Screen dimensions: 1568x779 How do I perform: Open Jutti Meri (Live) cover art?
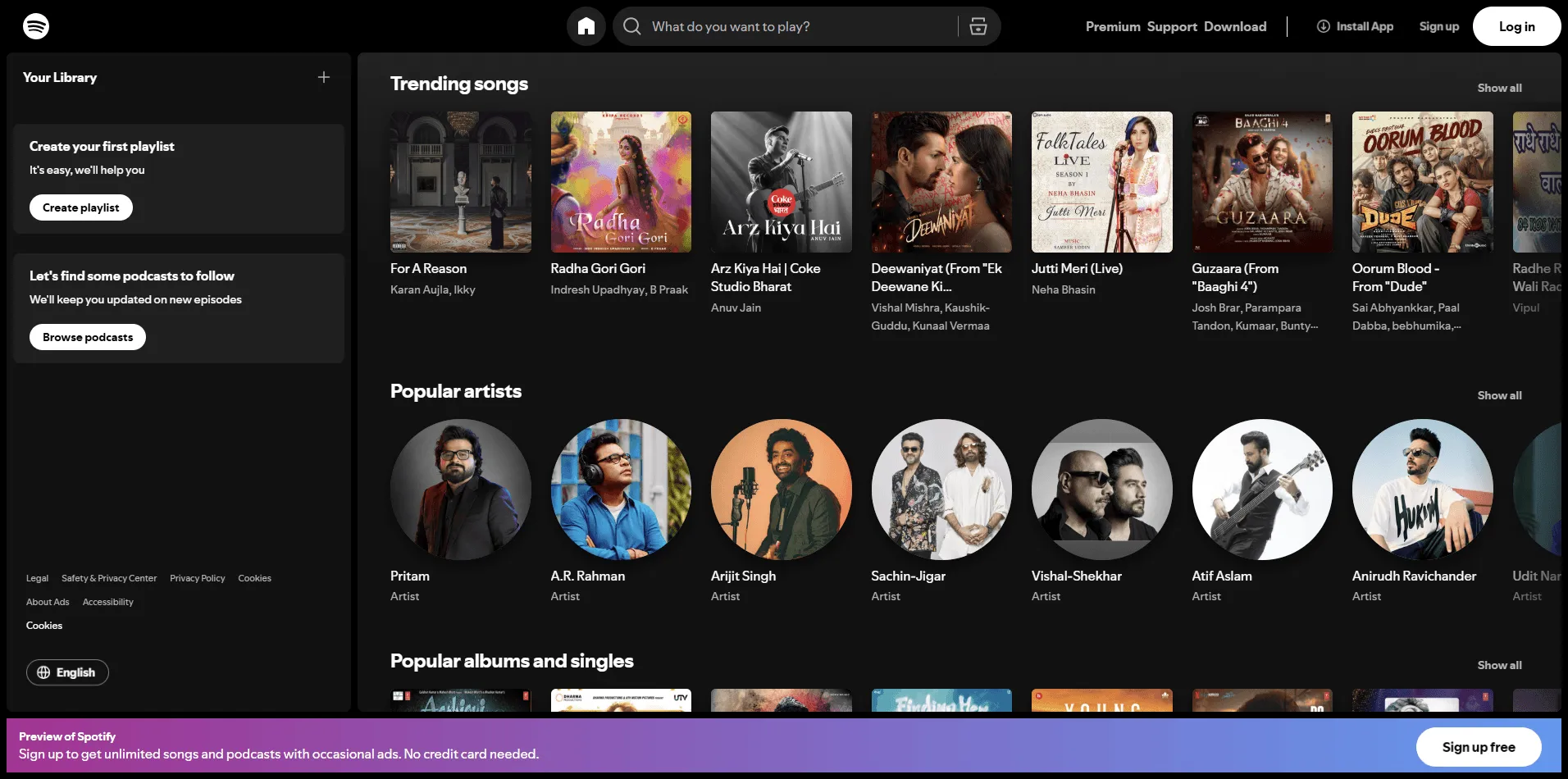click(x=1102, y=182)
